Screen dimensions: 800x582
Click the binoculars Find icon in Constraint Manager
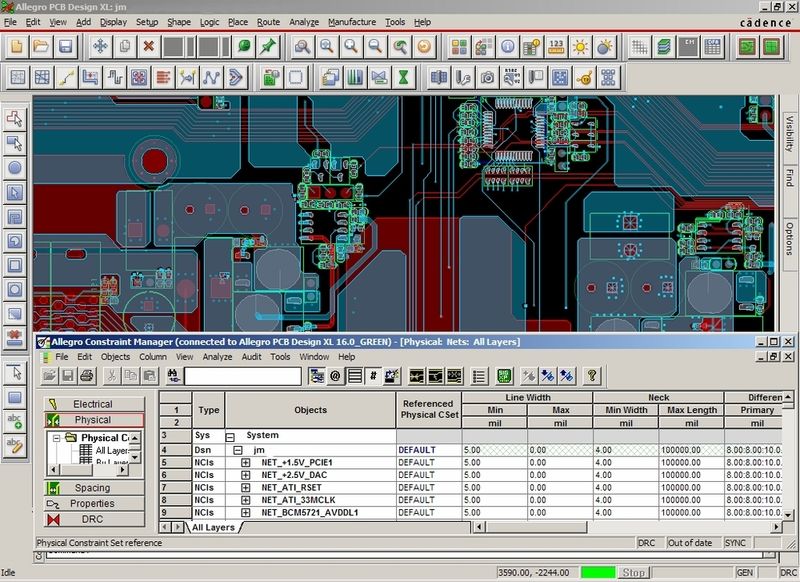[x=173, y=376]
